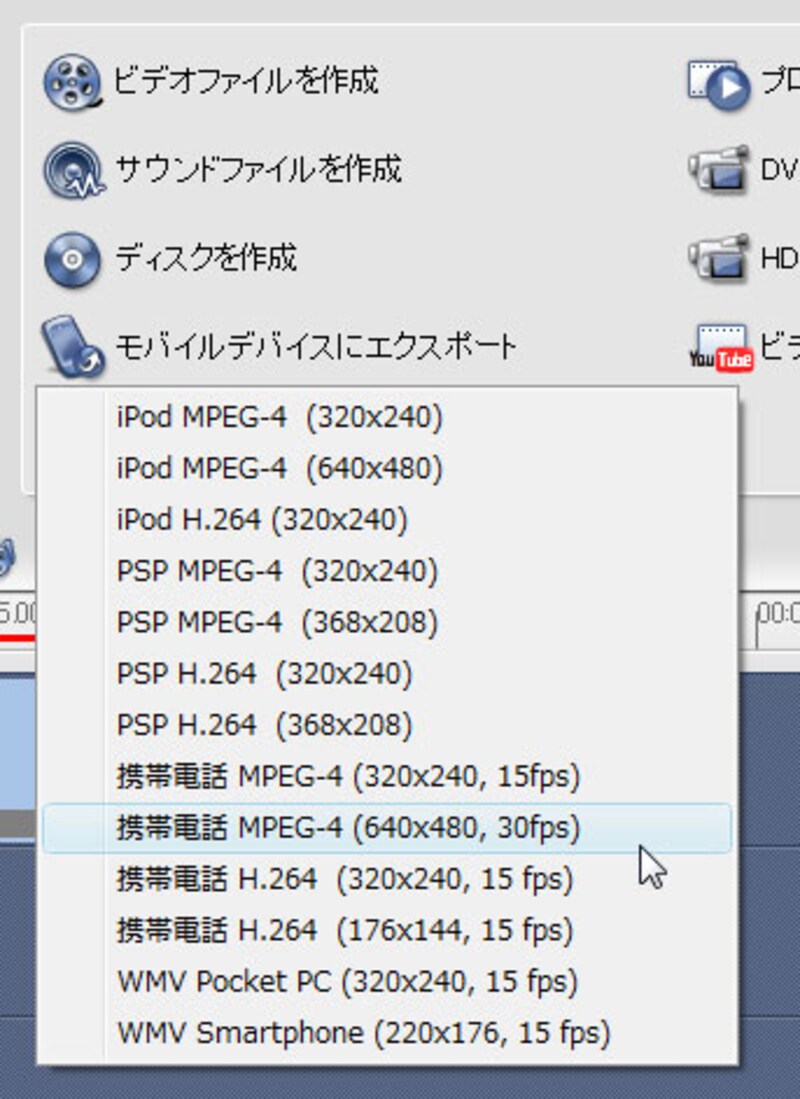Choose 携帯電話 MPEG-4 (320x240, 15fps)
This screenshot has height=1099, width=800.
click(x=387, y=776)
